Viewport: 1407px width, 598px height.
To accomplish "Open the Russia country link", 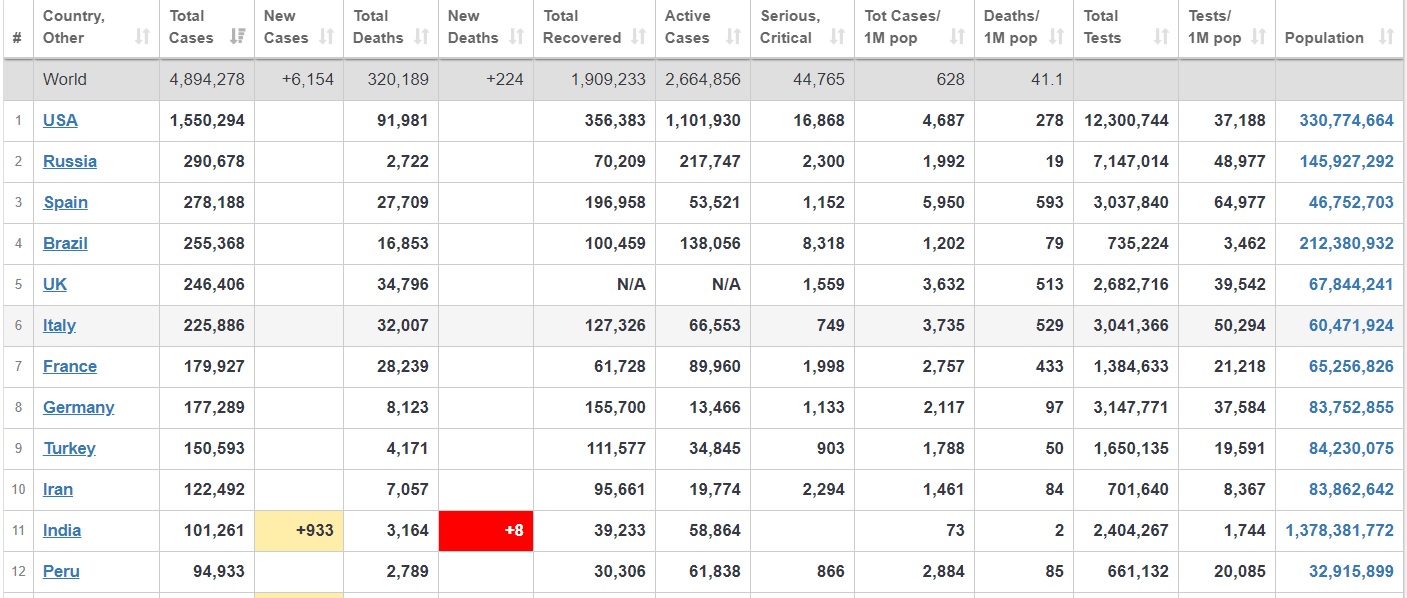I will click(70, 161).
